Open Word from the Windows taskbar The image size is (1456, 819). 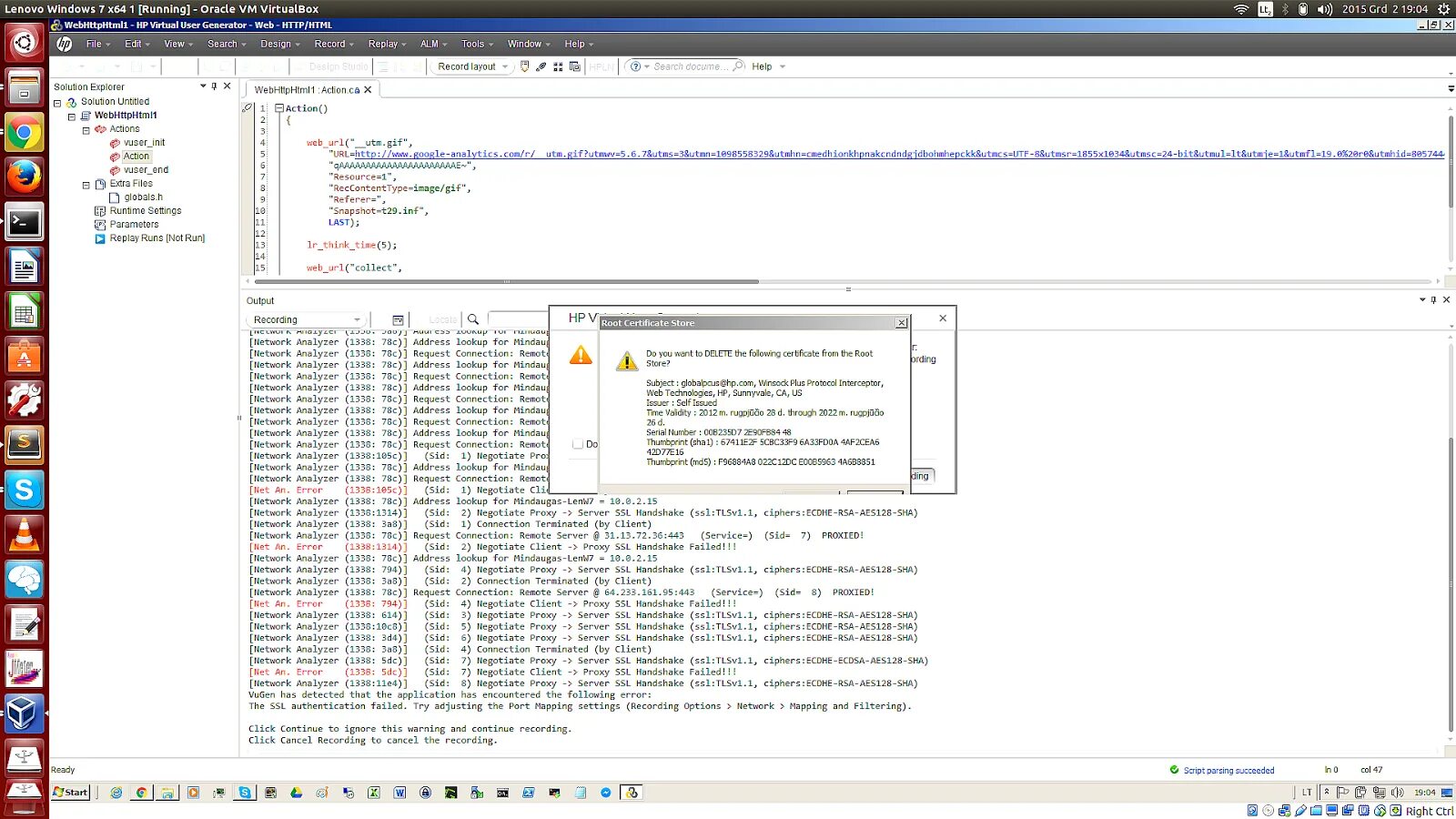399,793
